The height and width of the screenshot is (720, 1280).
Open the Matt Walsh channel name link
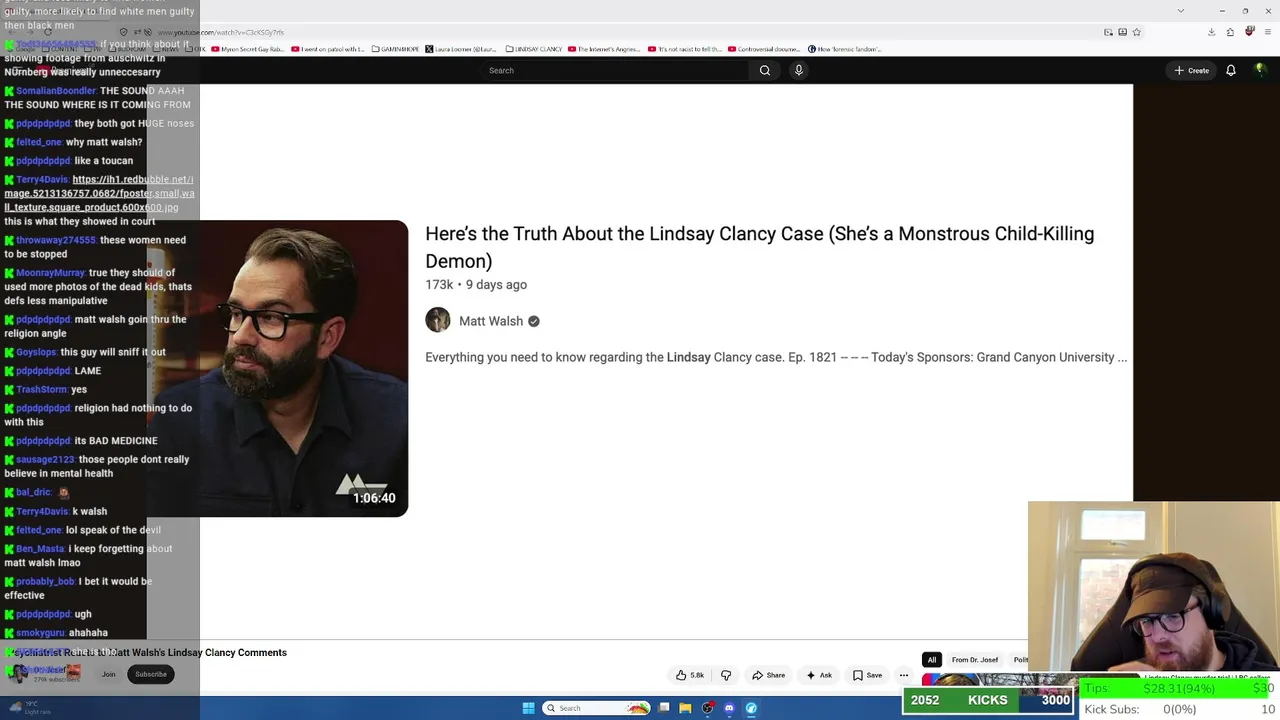pos(491,321)
